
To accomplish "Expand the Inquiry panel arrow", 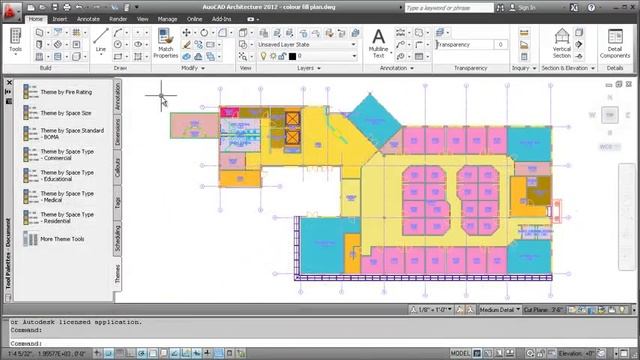I will pyautogui.click(x=534, y=68).
